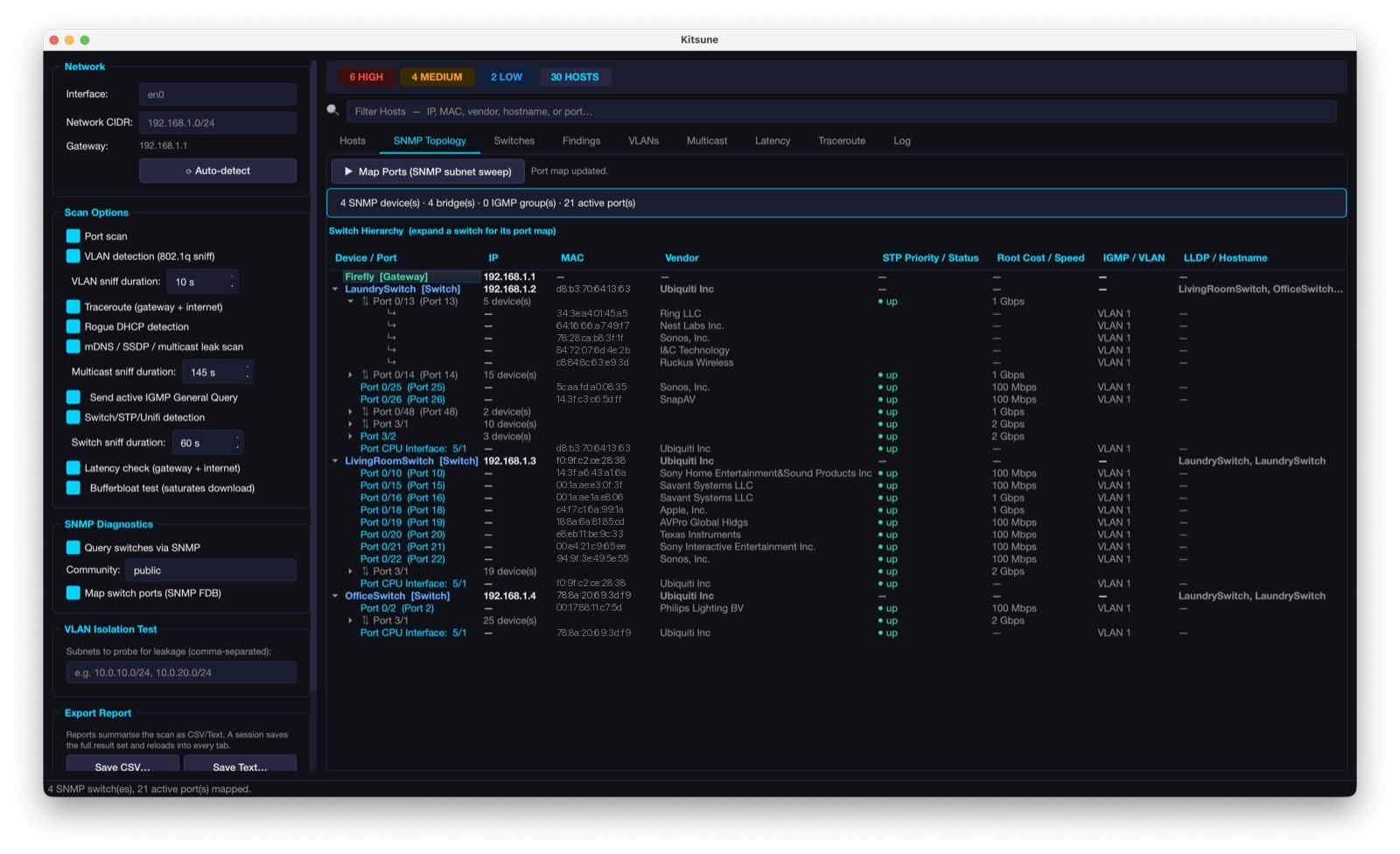Open the Multicast tab
This screenshot has width=1400, height=854.
[707, 141]
